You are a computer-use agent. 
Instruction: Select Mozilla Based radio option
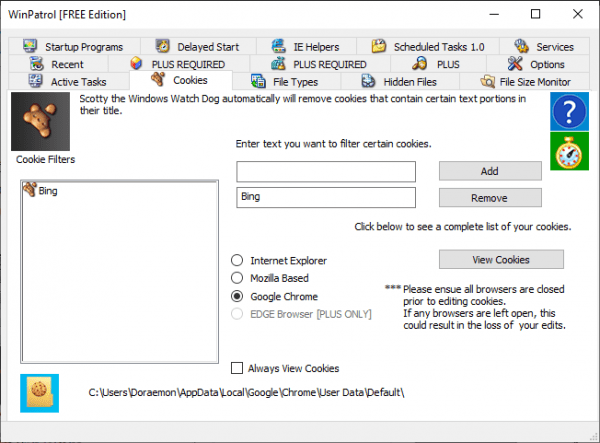point(237,278)
